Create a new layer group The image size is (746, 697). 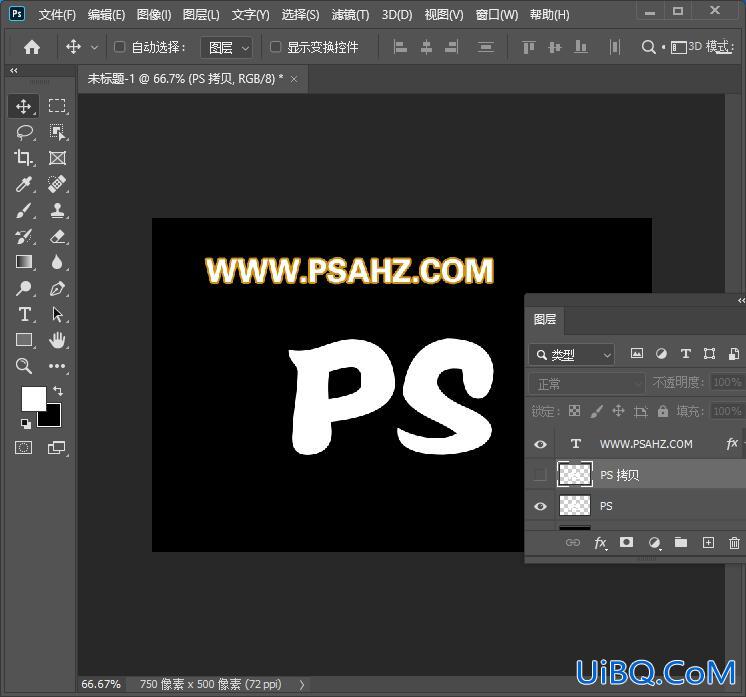[681, 542]
